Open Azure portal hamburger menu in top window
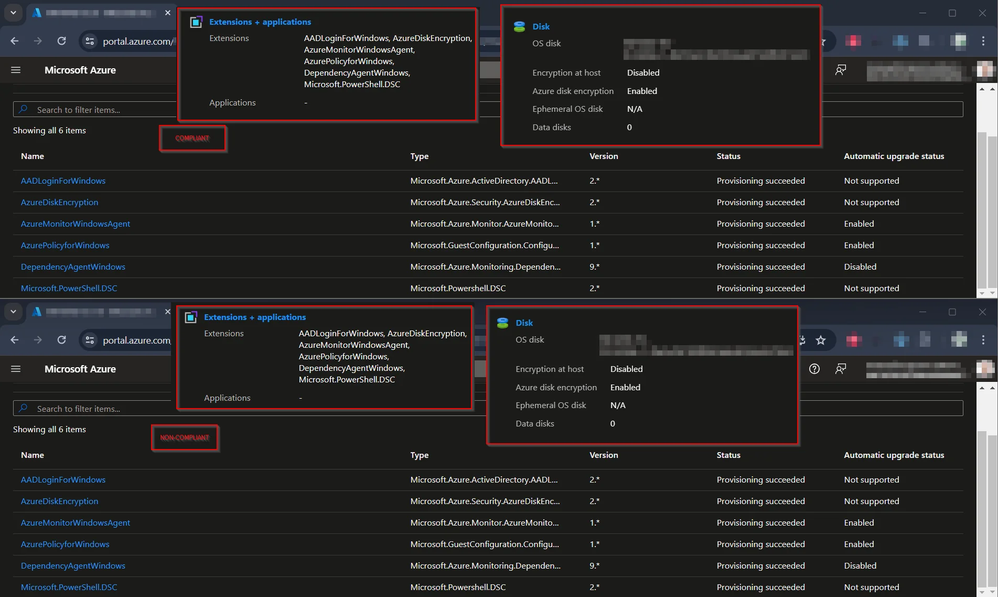This screenshot has width=998, height=597. tap(16, 70)
